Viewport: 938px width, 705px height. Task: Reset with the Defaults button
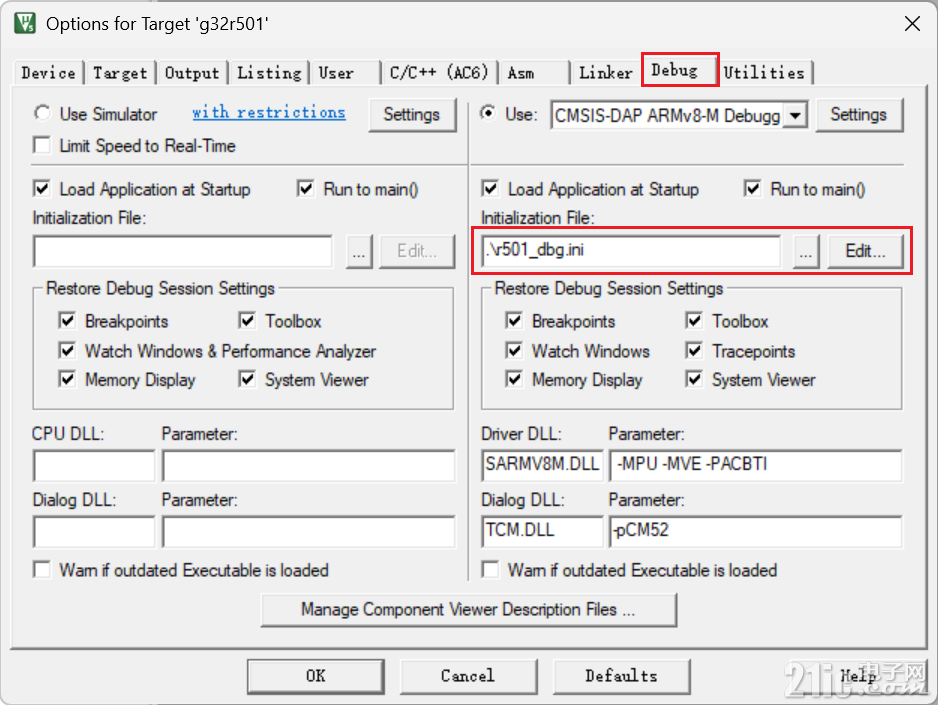621,676
